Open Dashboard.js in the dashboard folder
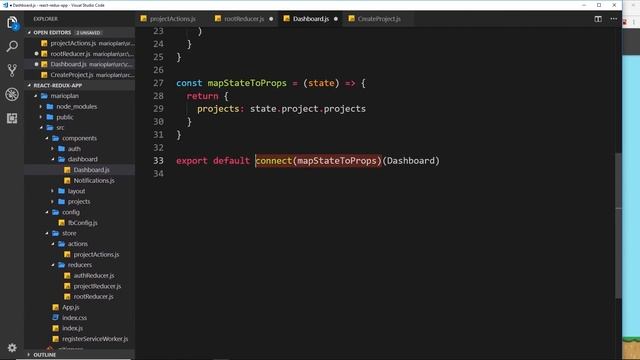This screenshot has height=360, width=640. (80, 170)
